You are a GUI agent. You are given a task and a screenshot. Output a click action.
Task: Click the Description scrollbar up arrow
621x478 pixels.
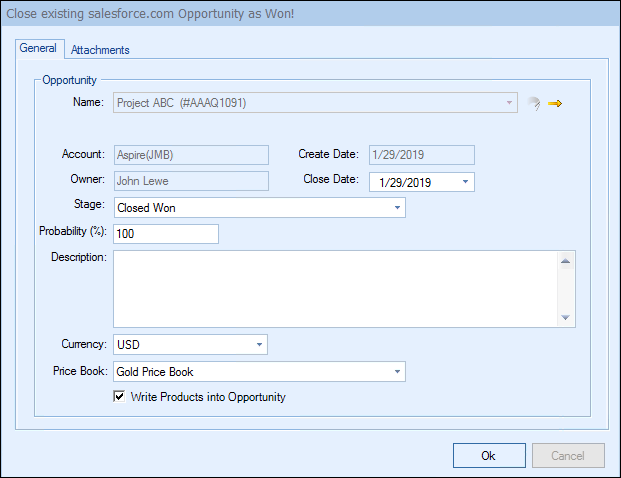566,262
